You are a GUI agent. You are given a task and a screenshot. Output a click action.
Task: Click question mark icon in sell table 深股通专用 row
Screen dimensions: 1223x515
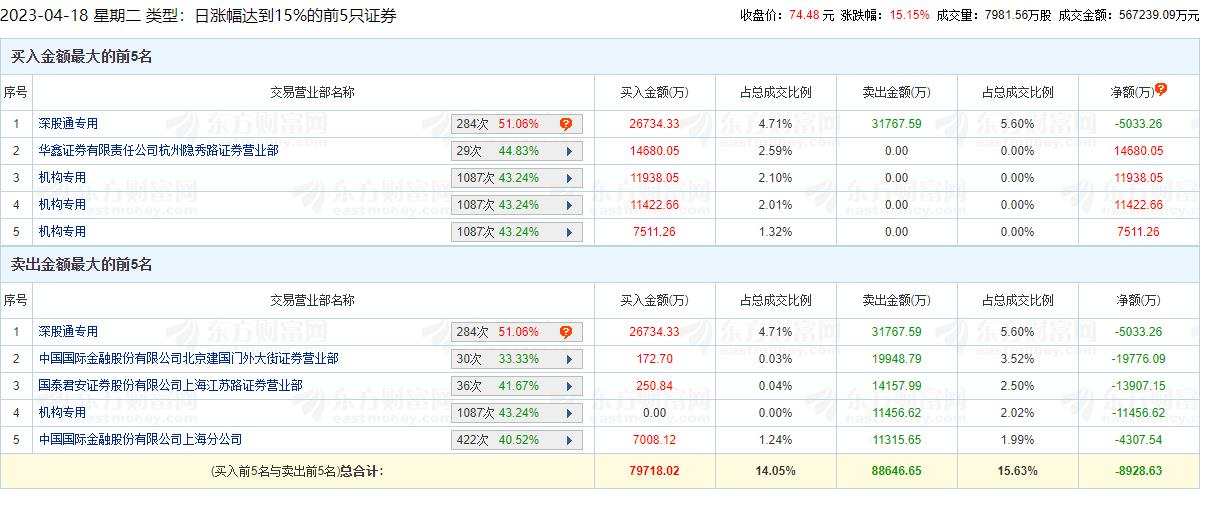566,332
